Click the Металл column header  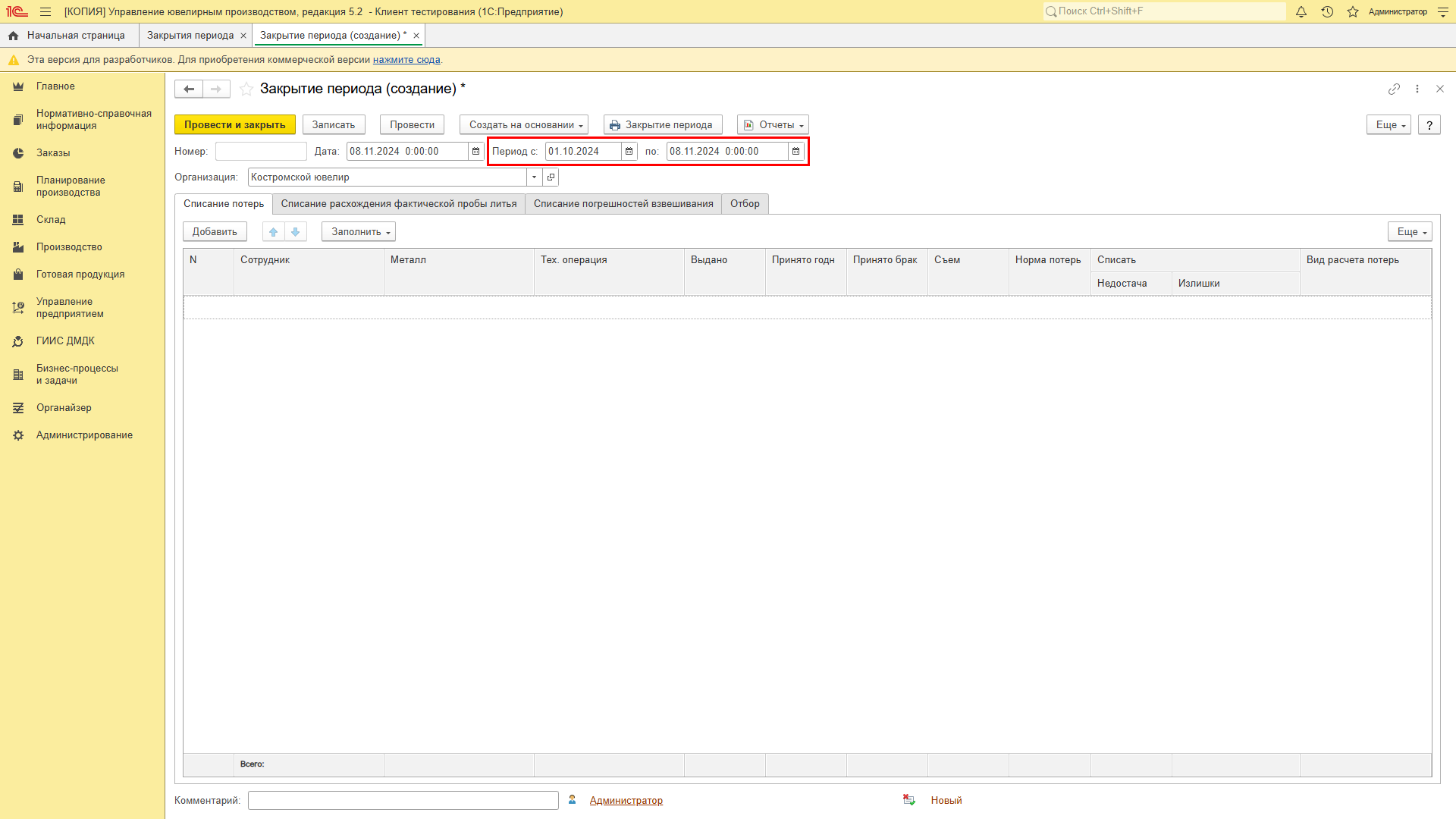click(459, 271)
